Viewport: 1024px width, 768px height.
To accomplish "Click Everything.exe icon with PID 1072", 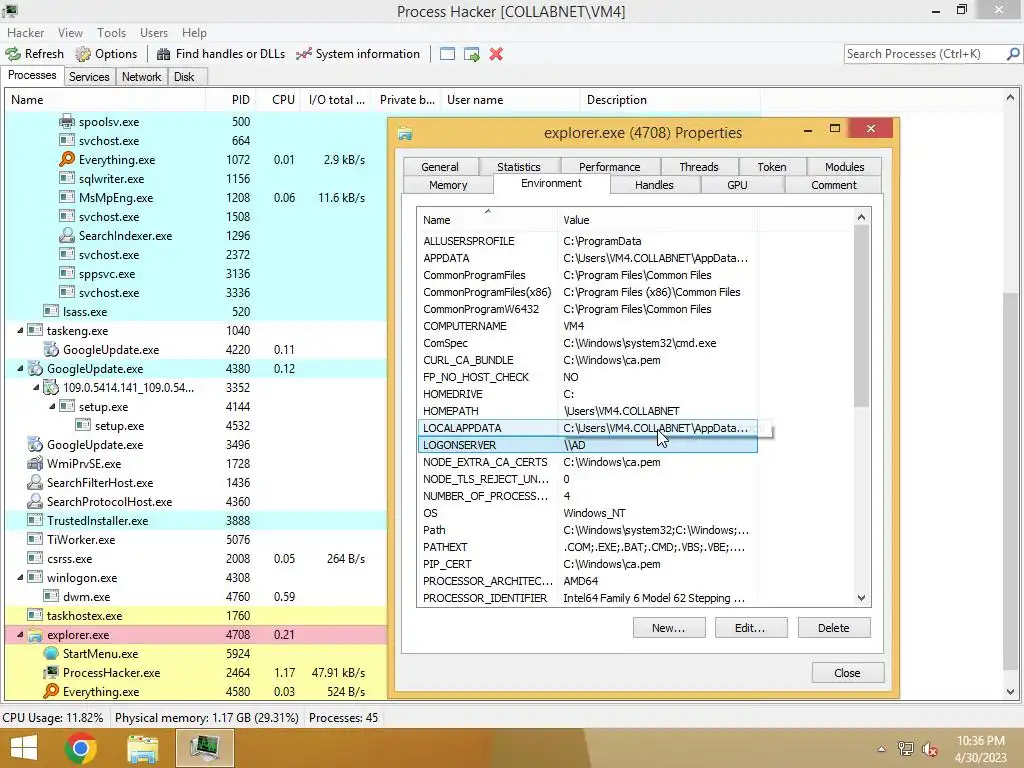I will coord(67,159).
